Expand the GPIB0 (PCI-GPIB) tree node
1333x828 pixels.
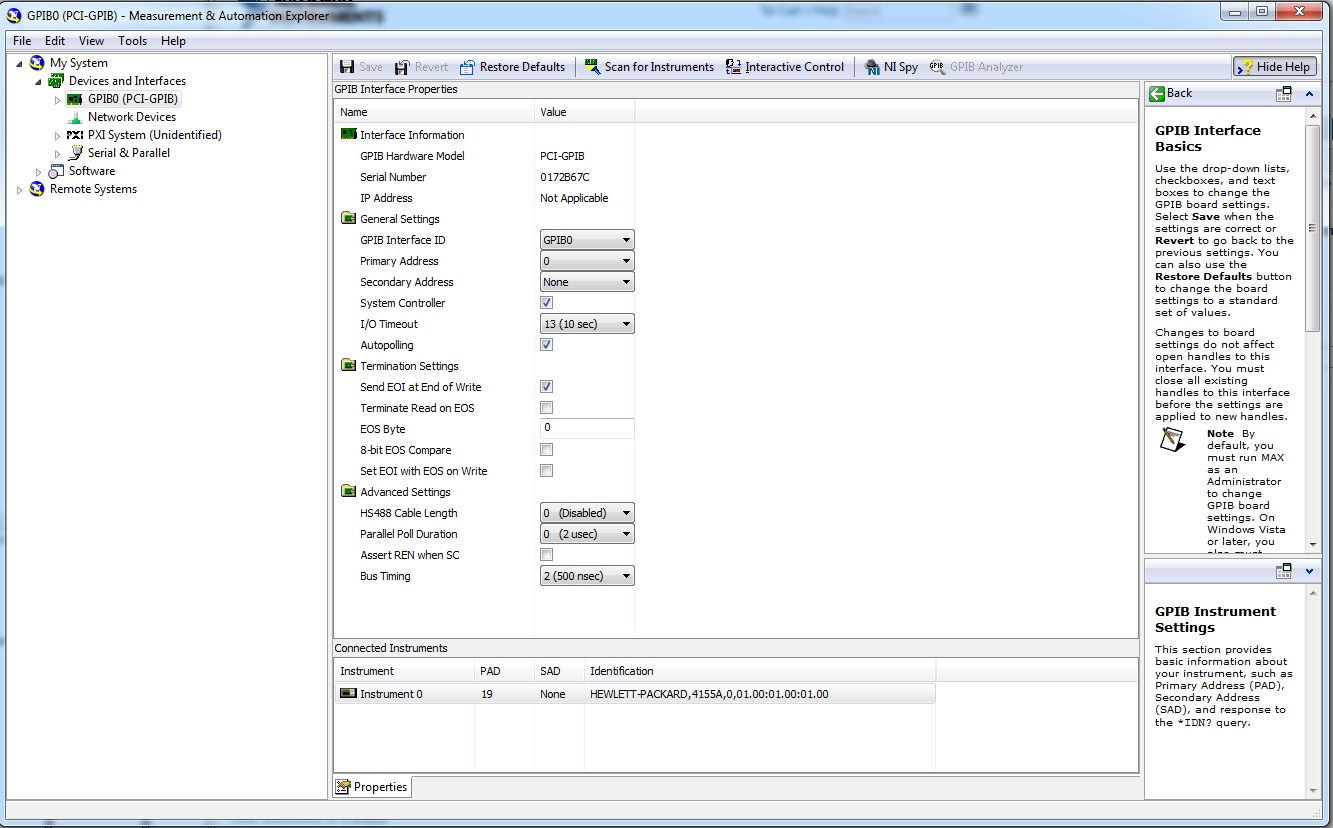(x=58, y=100)
